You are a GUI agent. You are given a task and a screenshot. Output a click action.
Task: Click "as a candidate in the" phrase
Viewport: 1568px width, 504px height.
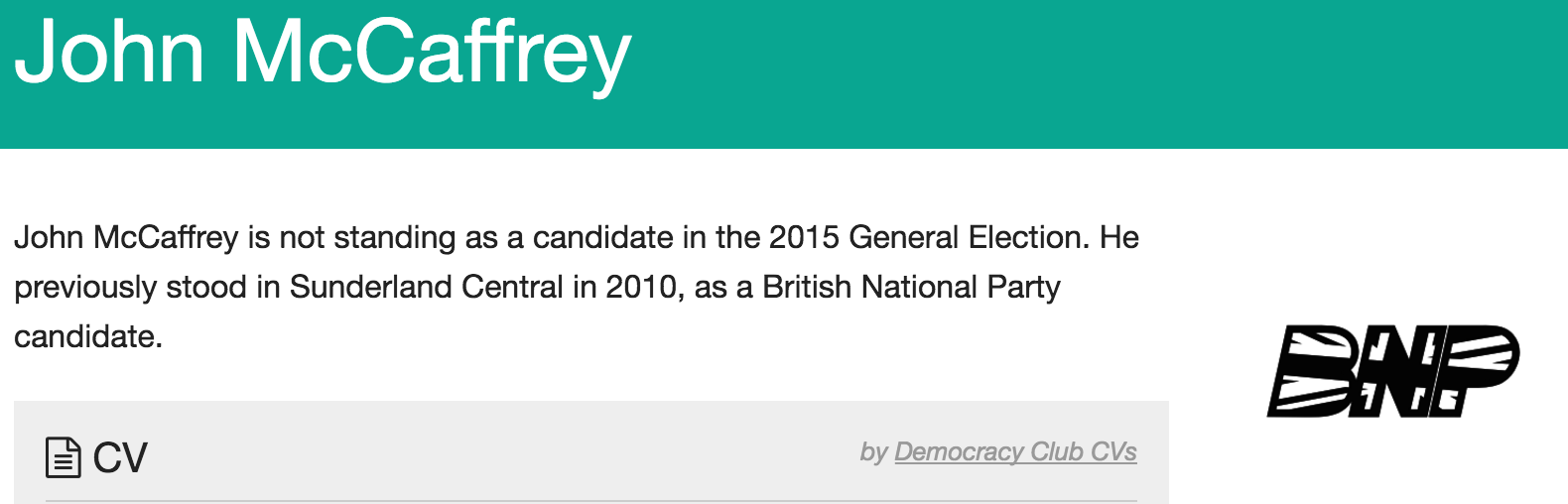point(613,237)
